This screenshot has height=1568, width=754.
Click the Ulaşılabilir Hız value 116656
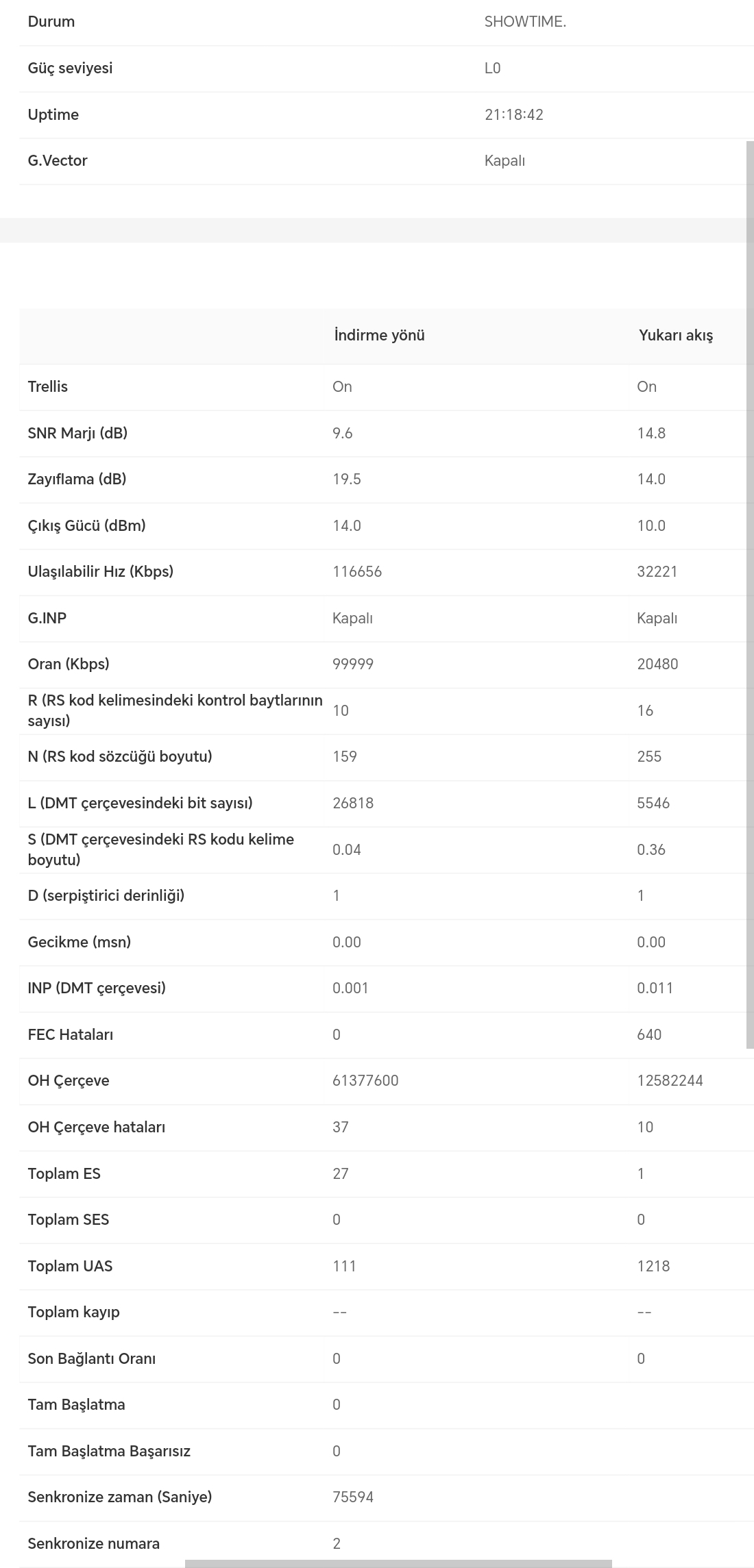[357, 572]
